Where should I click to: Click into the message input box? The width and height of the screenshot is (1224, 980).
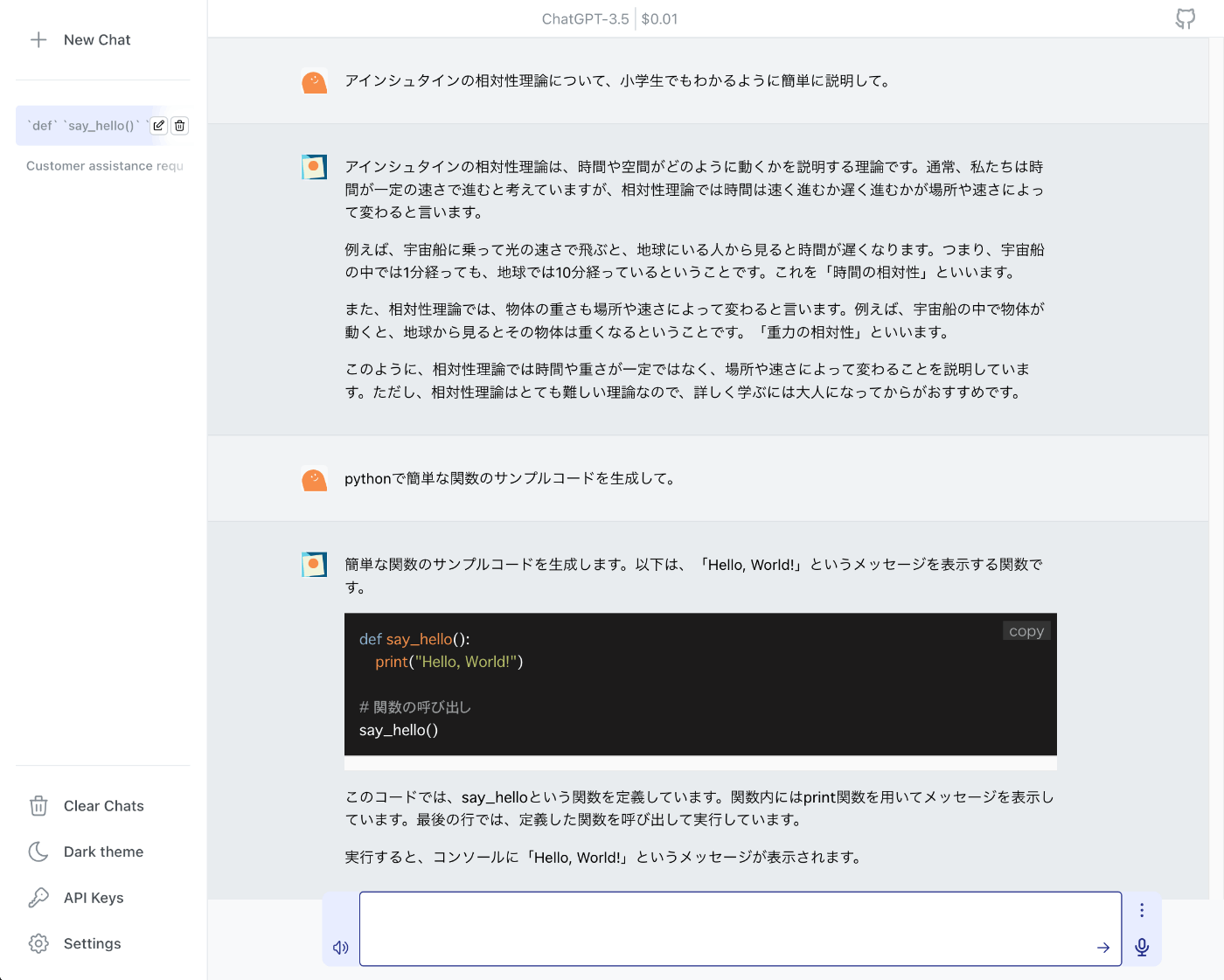740,928
